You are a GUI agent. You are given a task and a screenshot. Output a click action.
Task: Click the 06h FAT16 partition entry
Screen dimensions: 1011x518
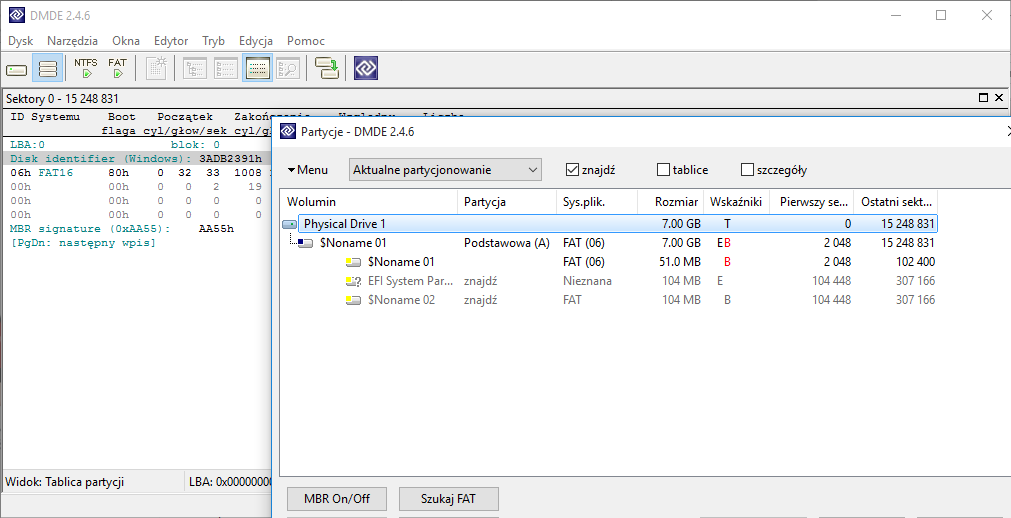tap(136, 173)
